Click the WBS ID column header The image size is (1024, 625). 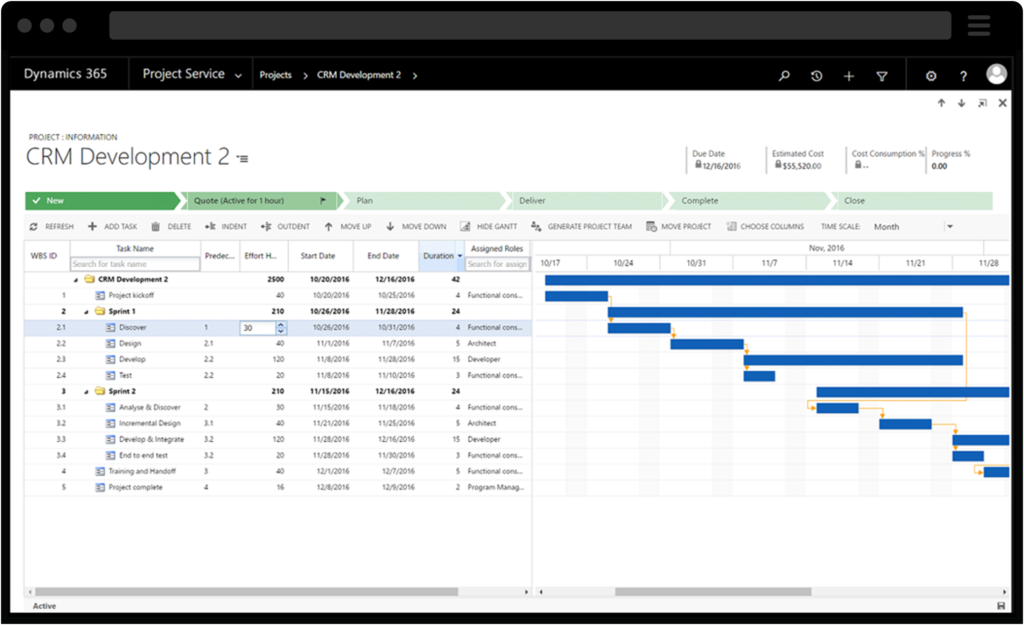pyautogui.click(x=44, y=256)
